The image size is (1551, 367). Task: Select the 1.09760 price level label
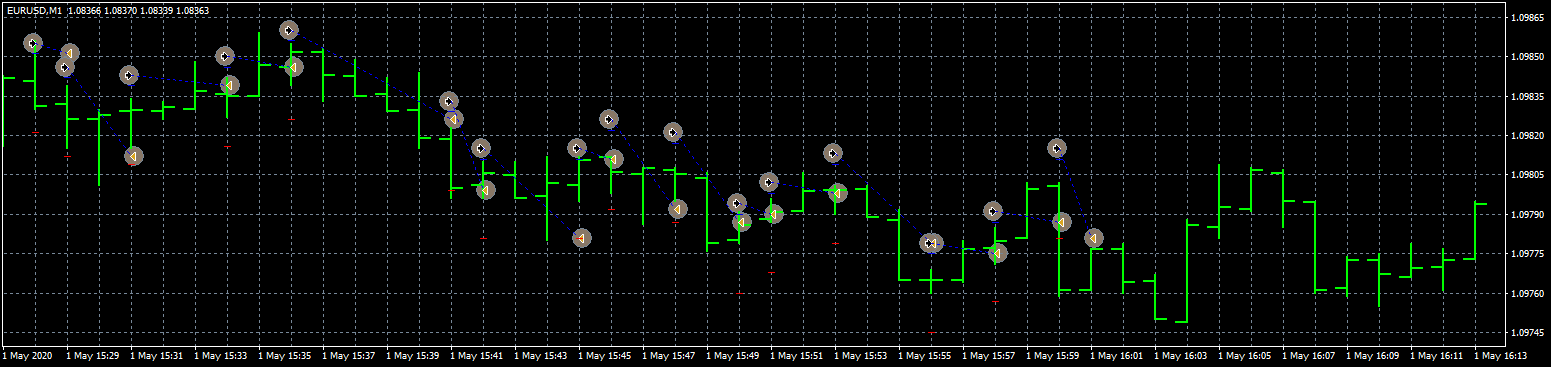1528,294
